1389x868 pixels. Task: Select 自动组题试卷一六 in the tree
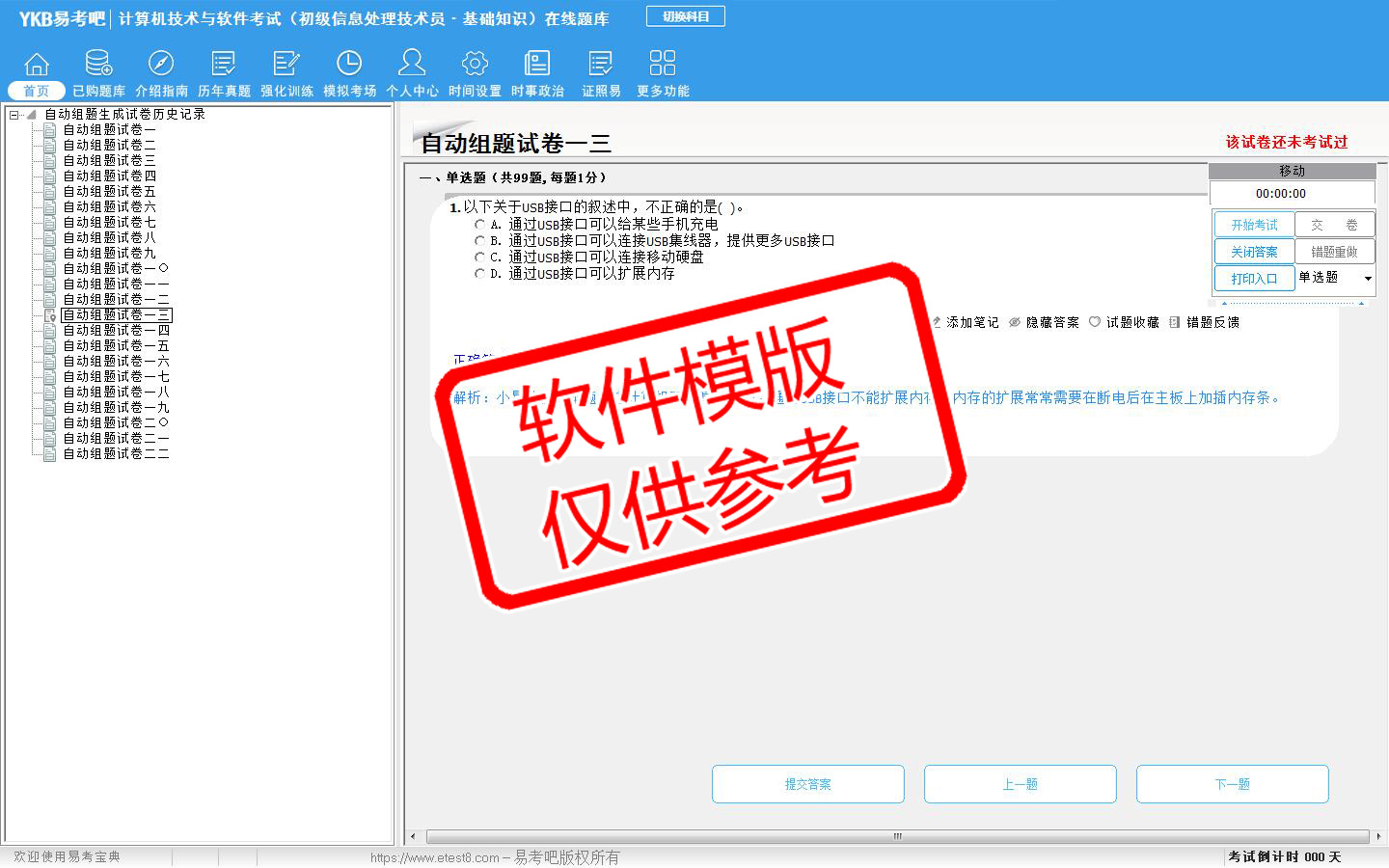pyautogui.click(x=116, y=361)
